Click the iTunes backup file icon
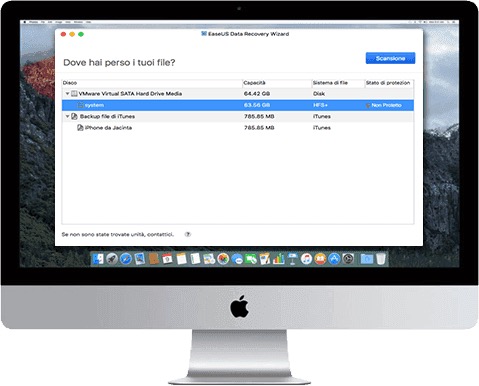Viewport: 479px width, 386px height. (x=75, y=116)
